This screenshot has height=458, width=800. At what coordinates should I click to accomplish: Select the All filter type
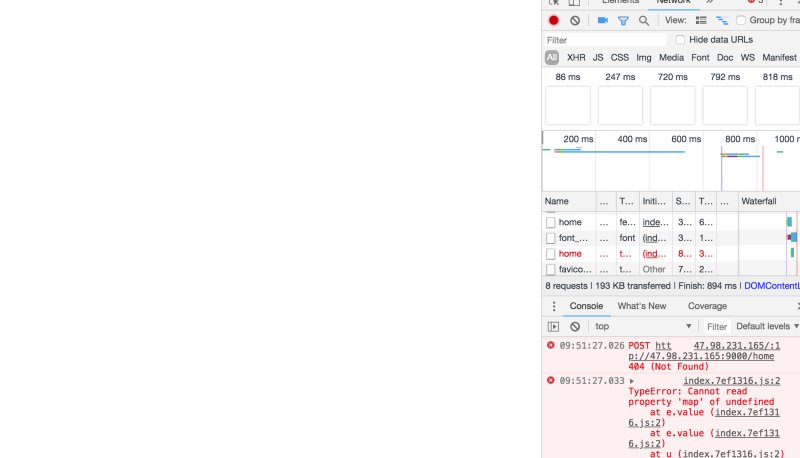pos(552,58)
